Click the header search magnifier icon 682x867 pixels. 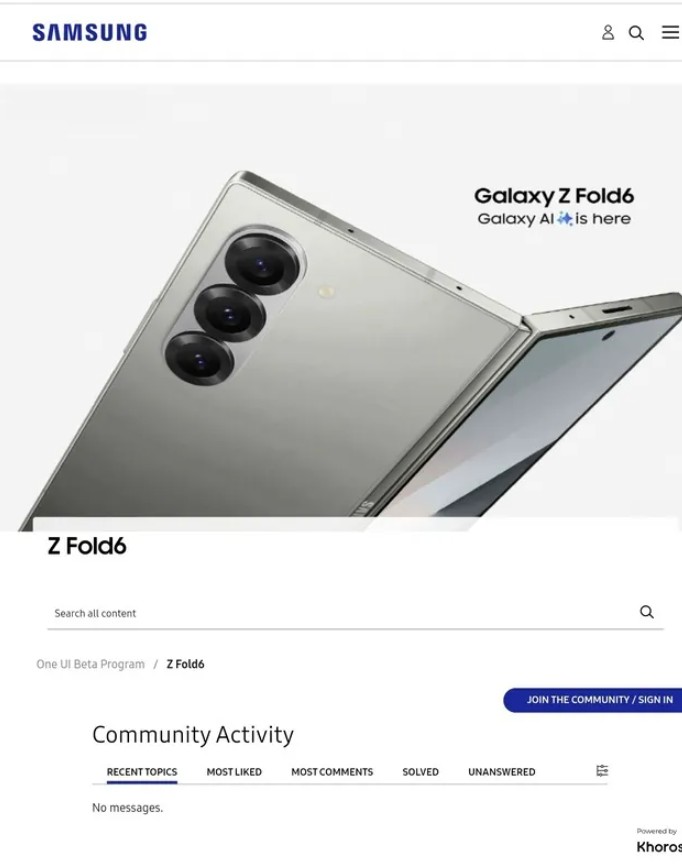[636, 33]
